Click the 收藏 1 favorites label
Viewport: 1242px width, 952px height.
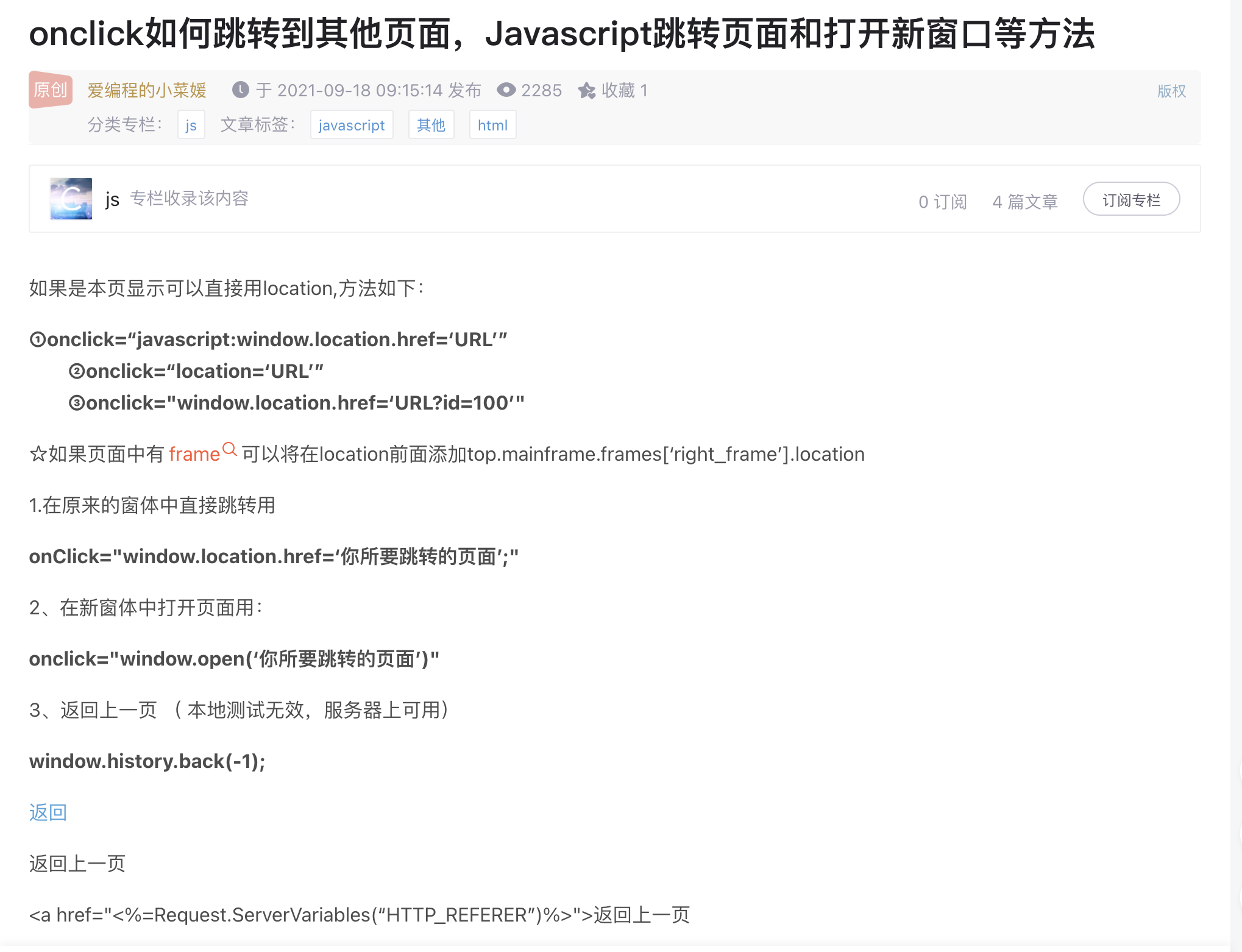click(625, 90)
